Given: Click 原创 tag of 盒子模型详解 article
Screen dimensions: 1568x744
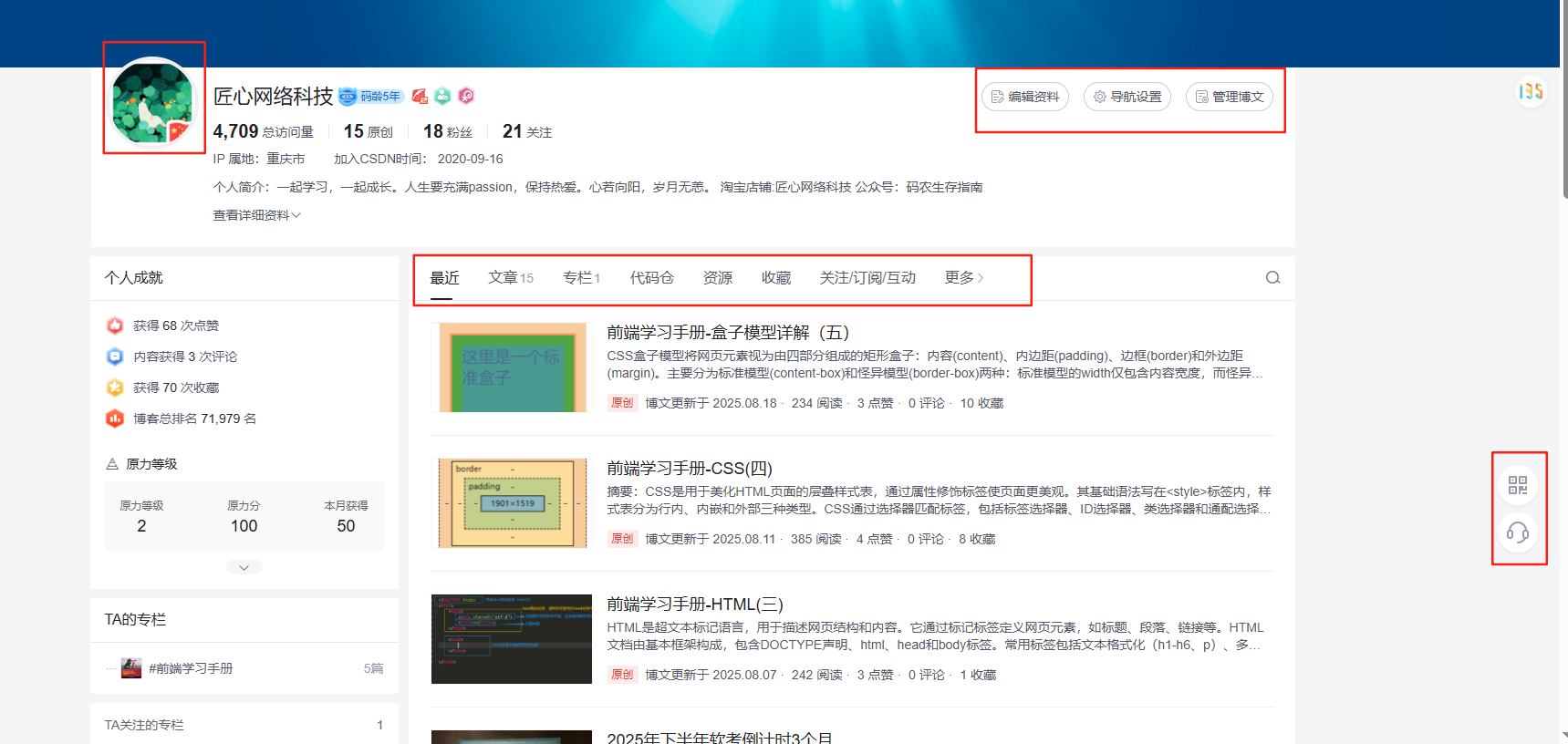Looking at the screenshot, I should pyautogui.click(x=622, y=403).
